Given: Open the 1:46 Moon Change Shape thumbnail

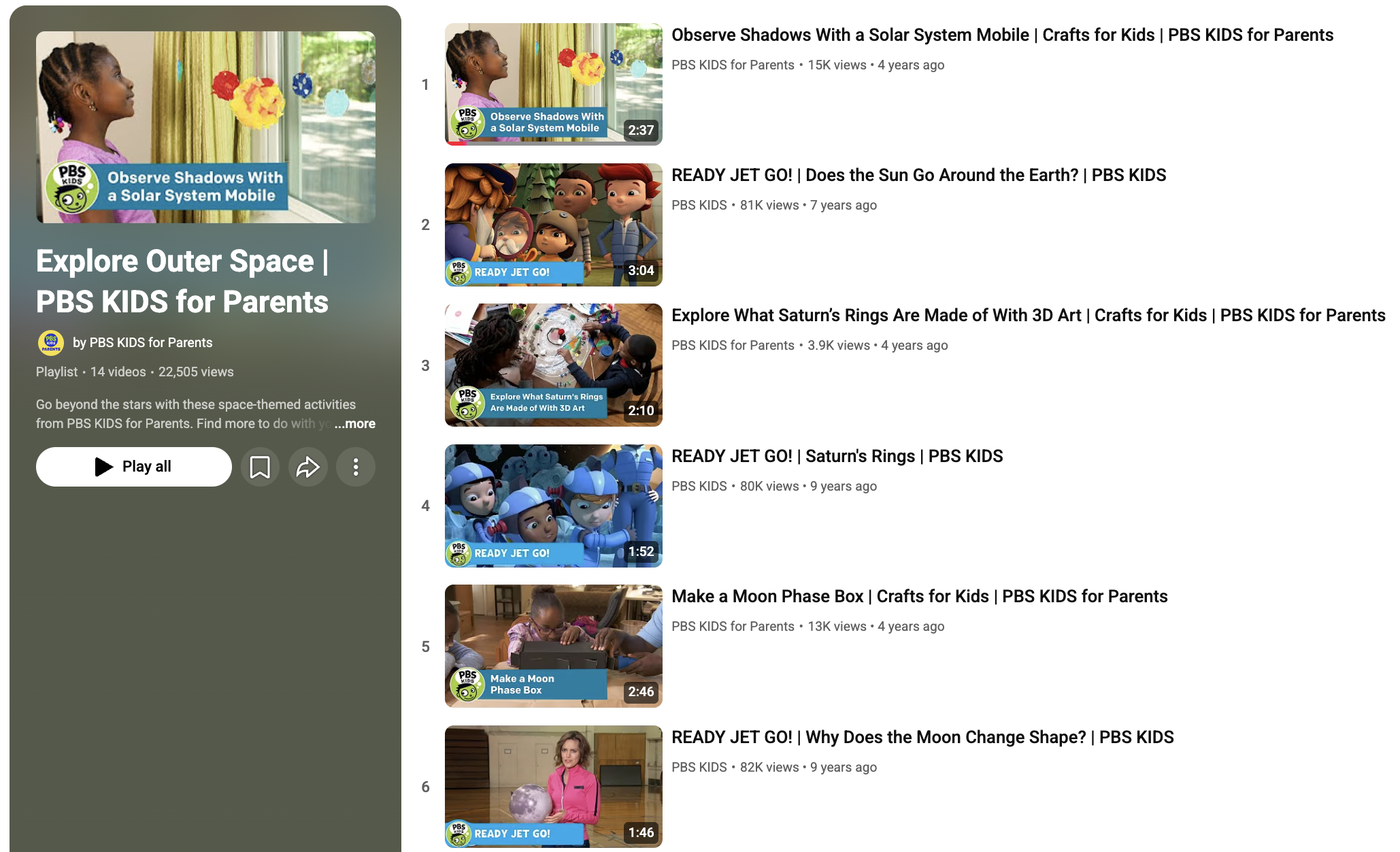Looking at the screenshot, I should pyautogui.click(x=553, y=786).
